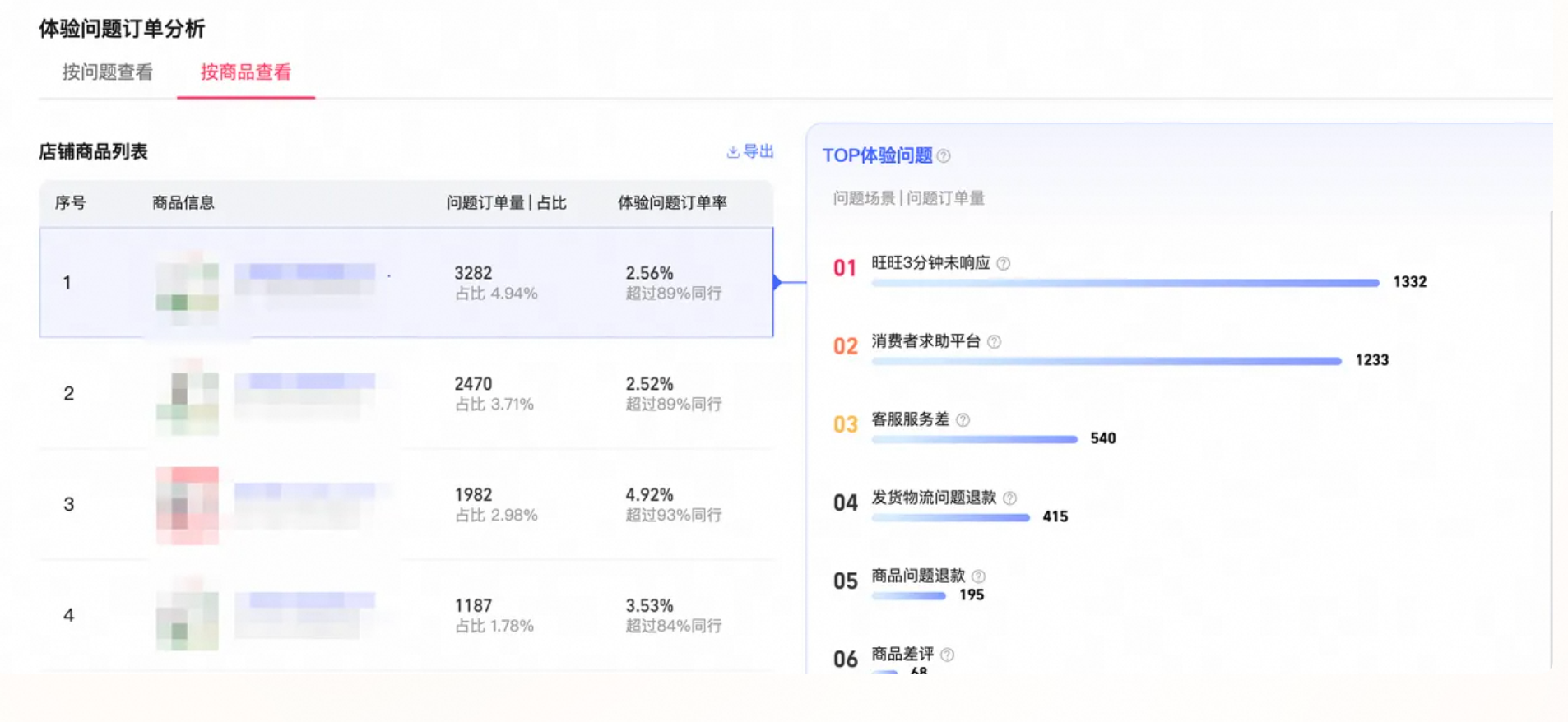Image resolution: width=1568 pixels, height=722 pixels.
Task: Click the 旺旺3分钟未响应 issue label
Action: 930,263
